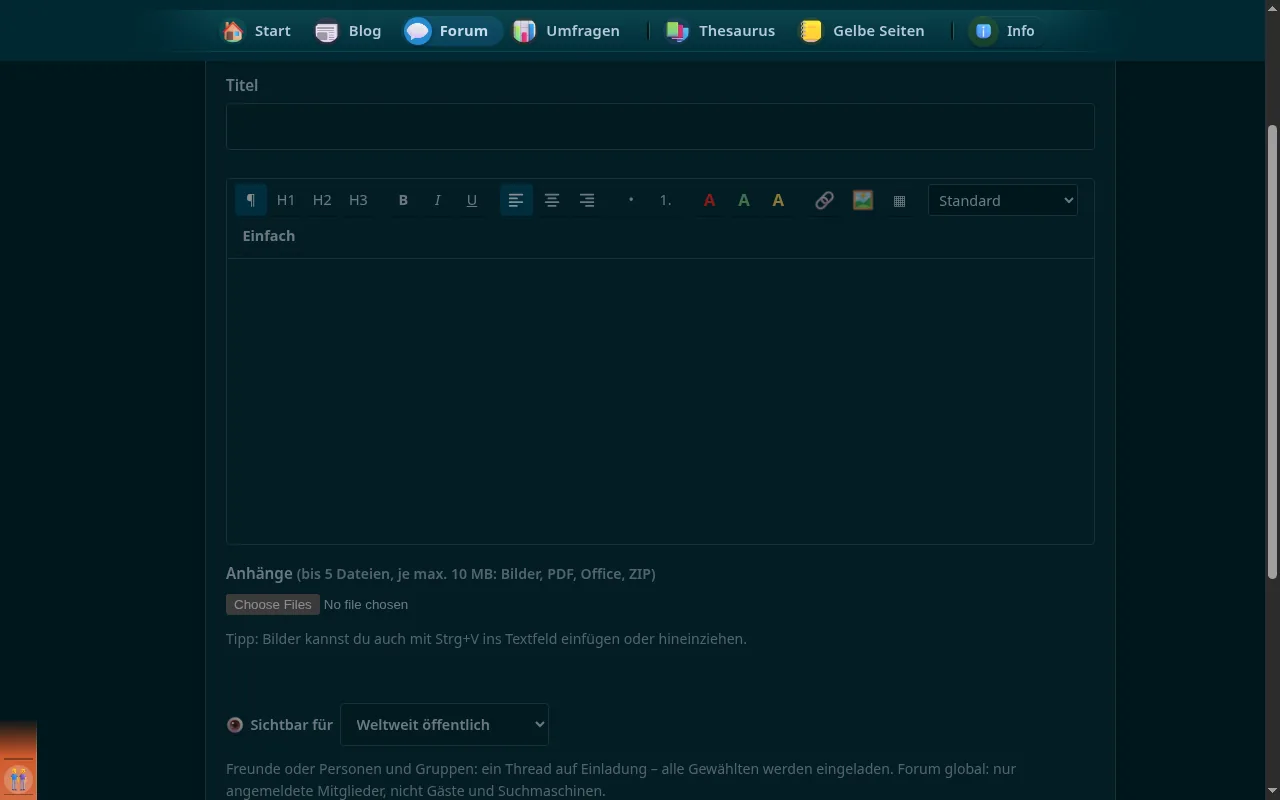1280x800 pixels.
Task: Insert a hyperlink
Action: (824, 200)
